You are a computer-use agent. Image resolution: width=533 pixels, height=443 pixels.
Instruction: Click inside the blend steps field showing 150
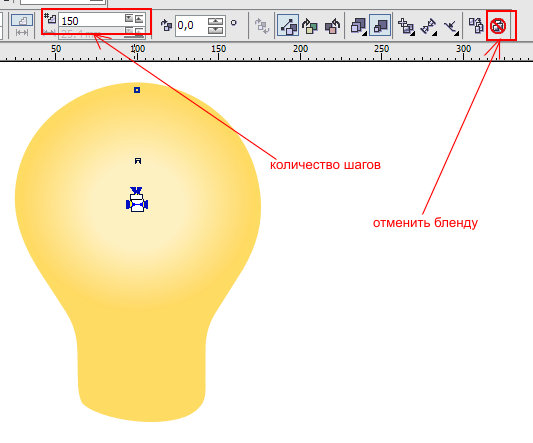[x=92, y=20]
